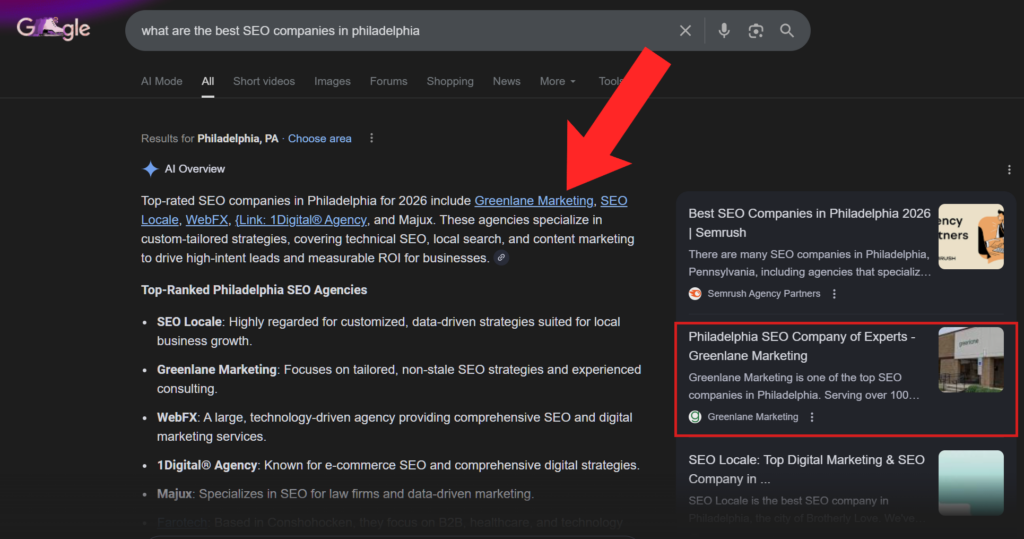Start voice search with microphone icon

tap(724, 31)
